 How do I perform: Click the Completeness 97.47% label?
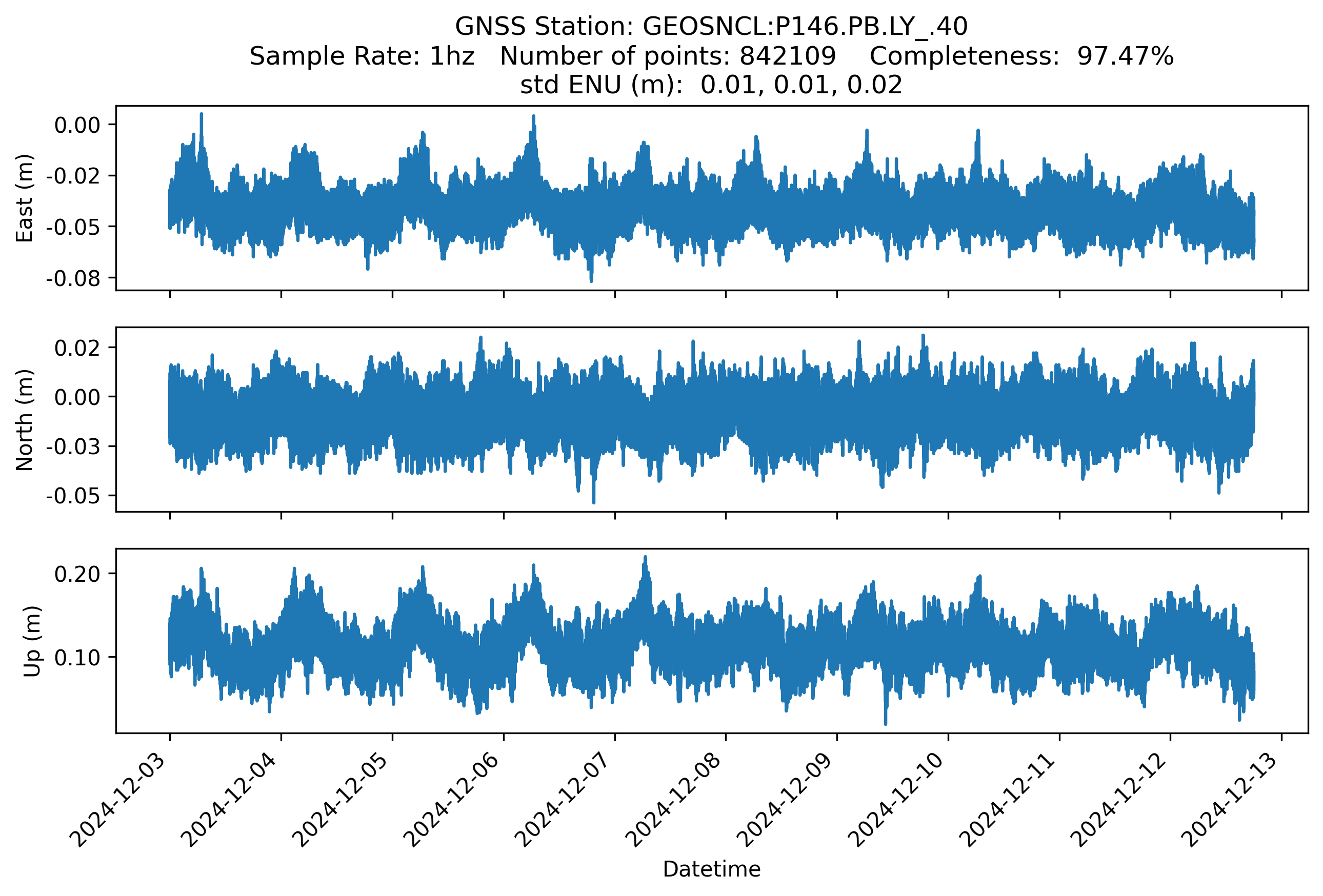[x=1021, y=56]
